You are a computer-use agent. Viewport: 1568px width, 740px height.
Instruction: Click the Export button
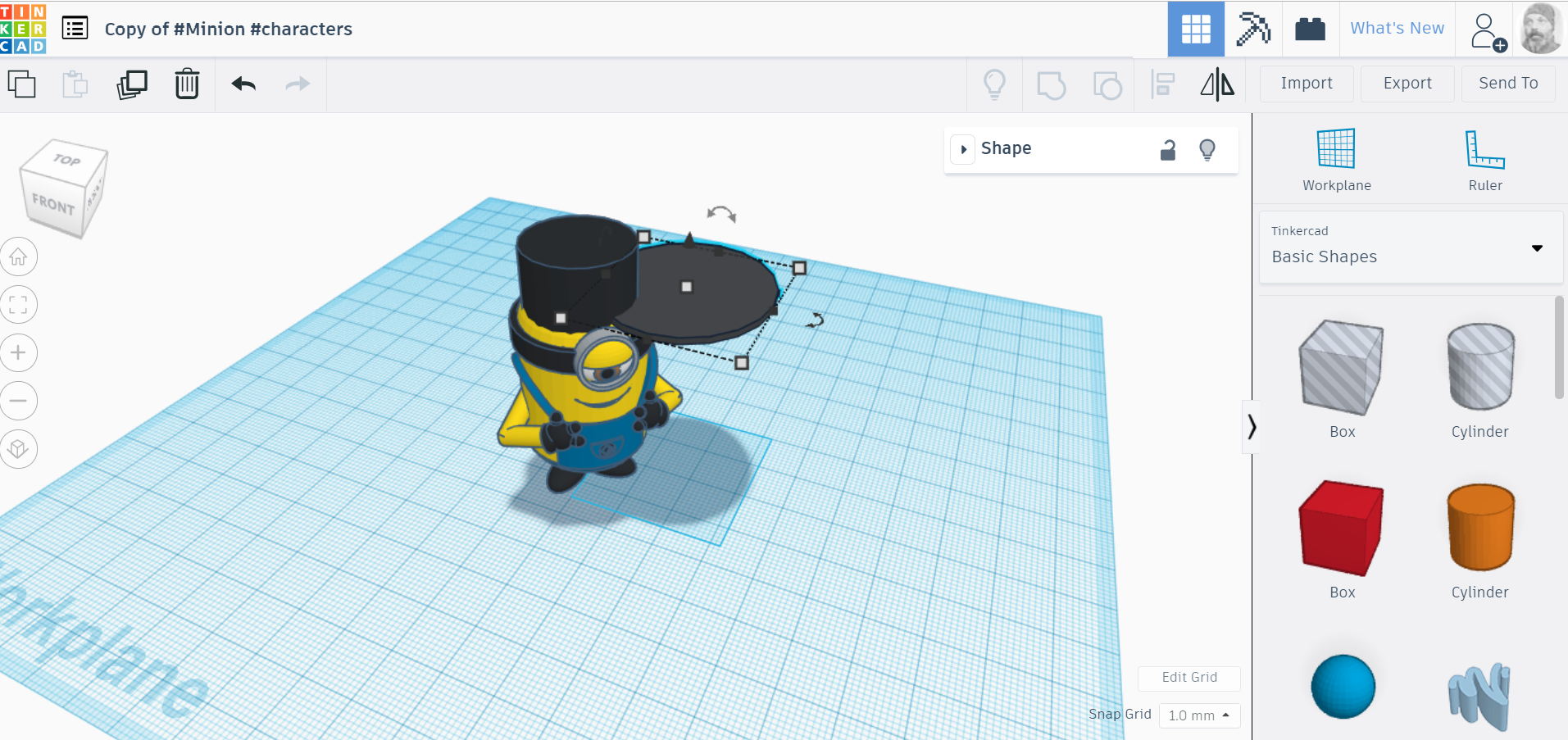(x=1407, y=83)
